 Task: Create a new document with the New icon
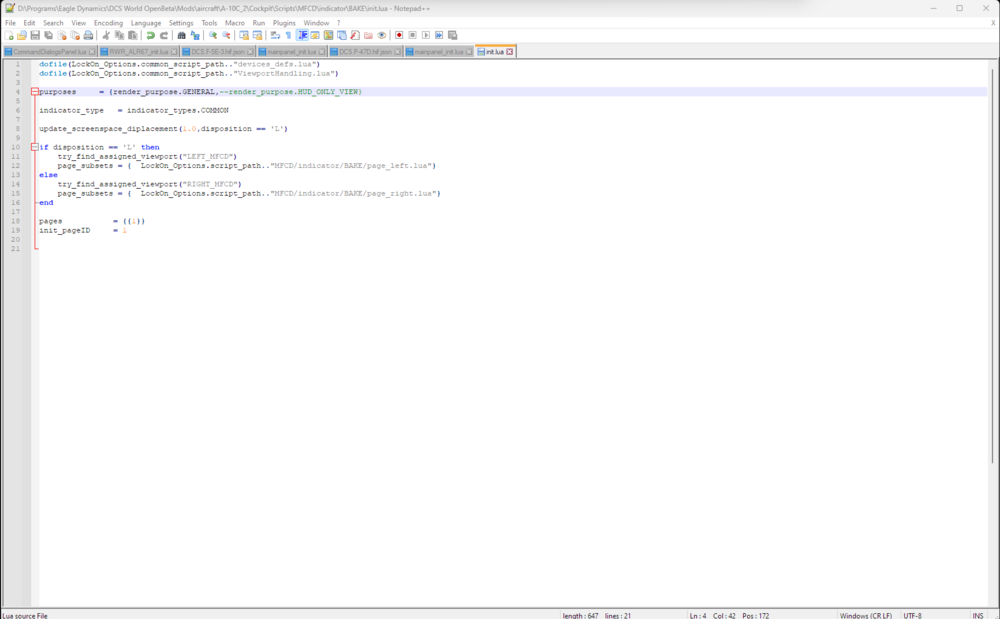(x=9, y=35)
